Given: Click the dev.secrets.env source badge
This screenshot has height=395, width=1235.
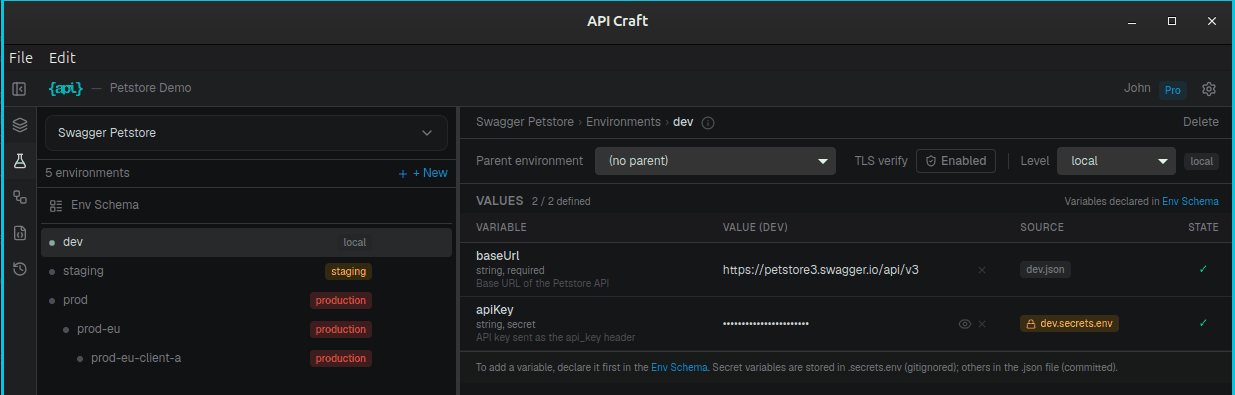Looking at the screenshot, I should tap(1070, 324).
